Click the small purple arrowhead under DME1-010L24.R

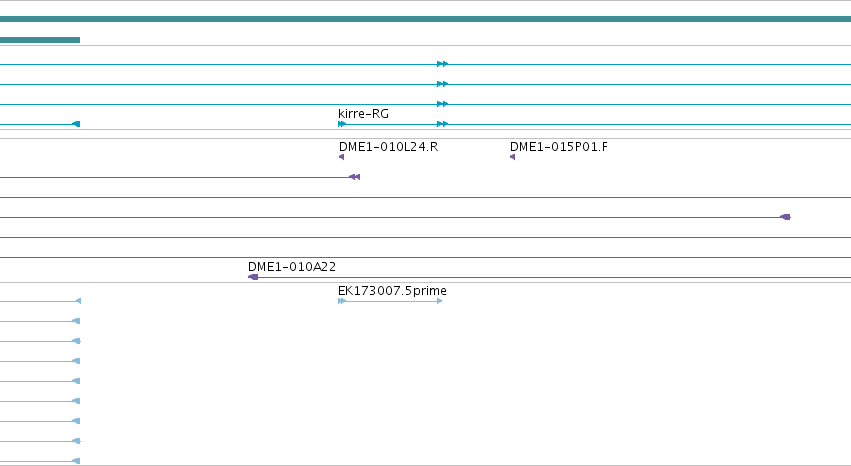(x=341, y=157)
